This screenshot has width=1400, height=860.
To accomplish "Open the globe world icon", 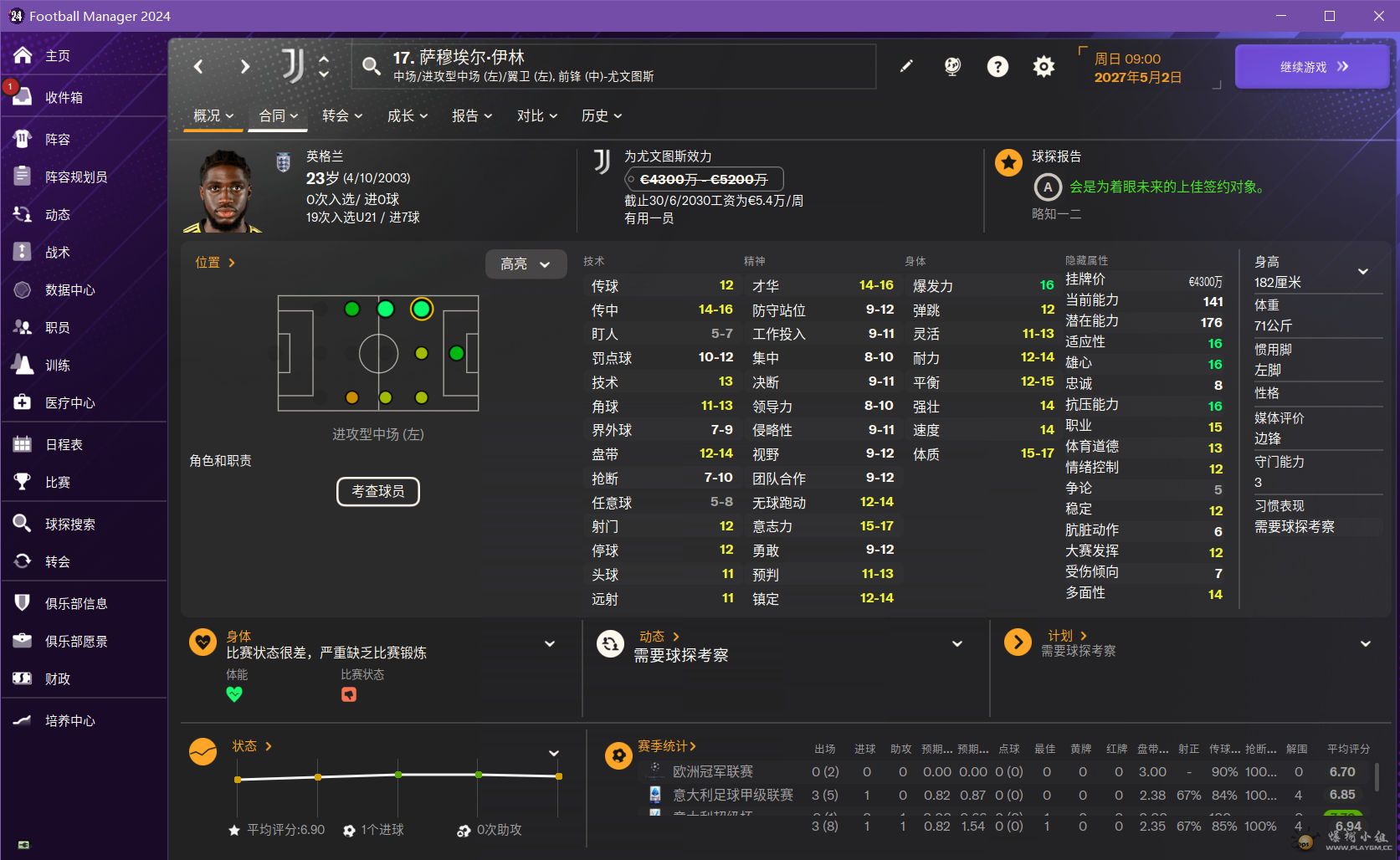I will (952, 66).
